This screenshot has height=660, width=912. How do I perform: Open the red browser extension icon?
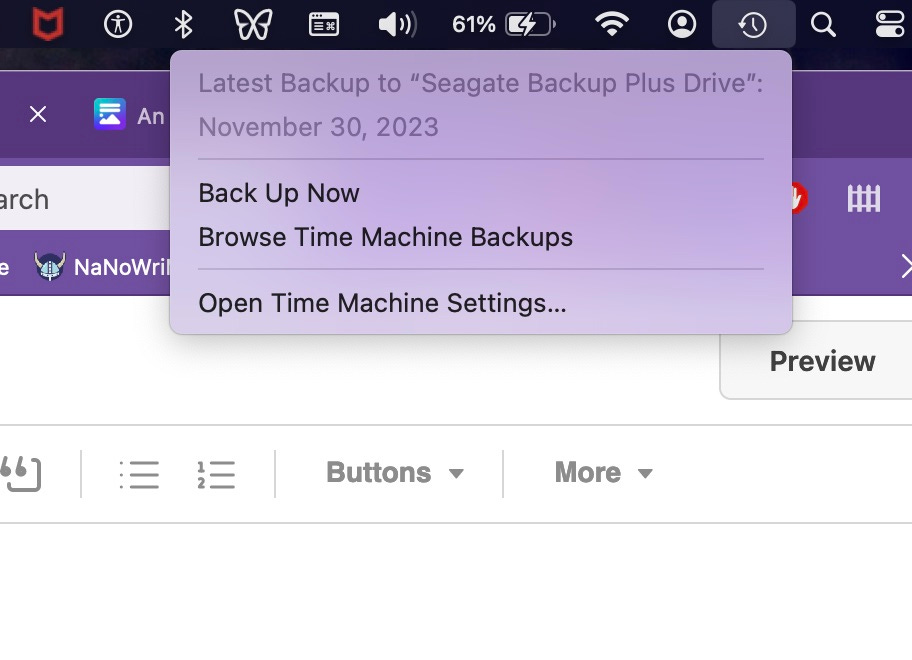799,199
